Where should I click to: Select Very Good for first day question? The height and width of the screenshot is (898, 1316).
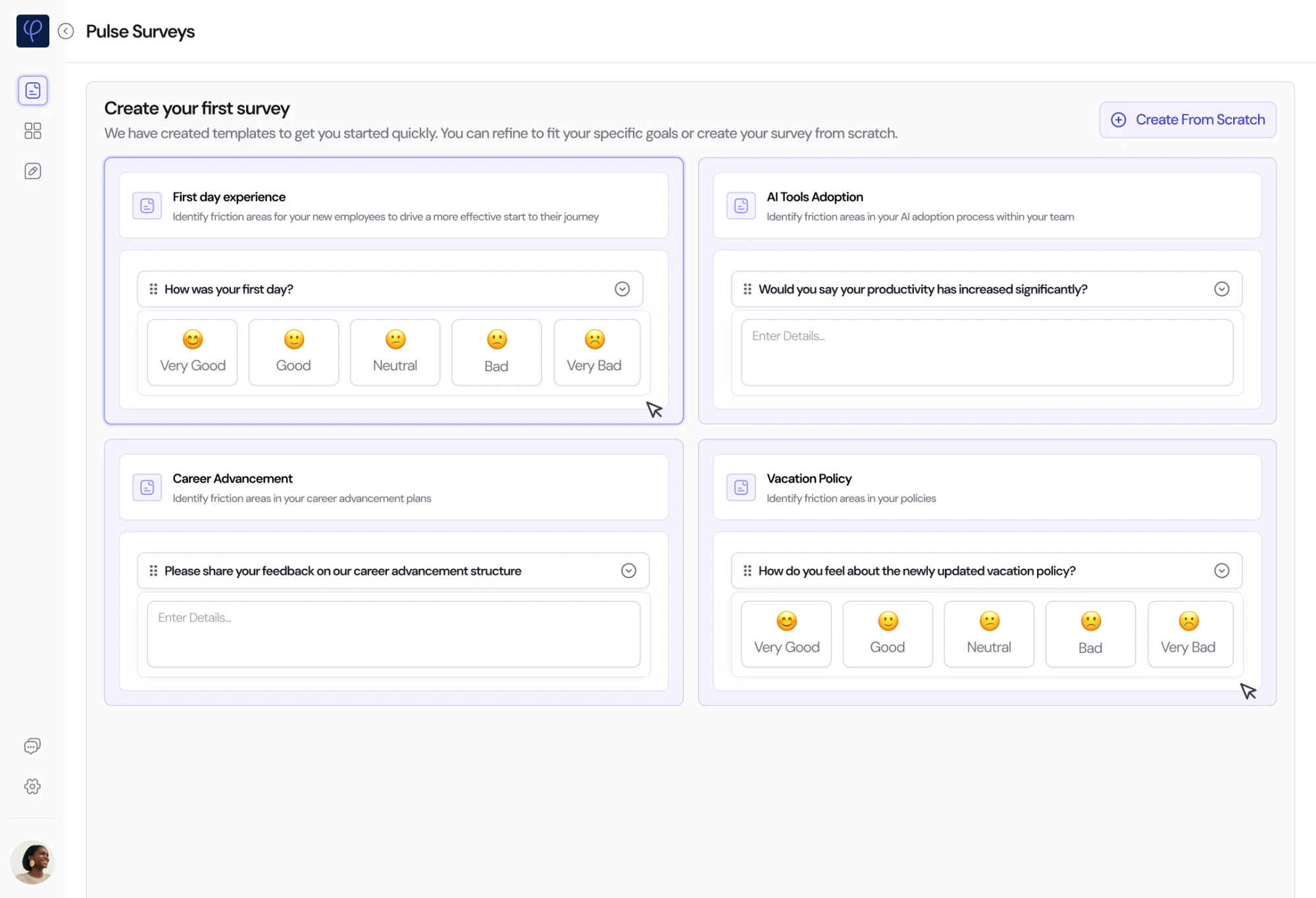click(x=192, y=352)
